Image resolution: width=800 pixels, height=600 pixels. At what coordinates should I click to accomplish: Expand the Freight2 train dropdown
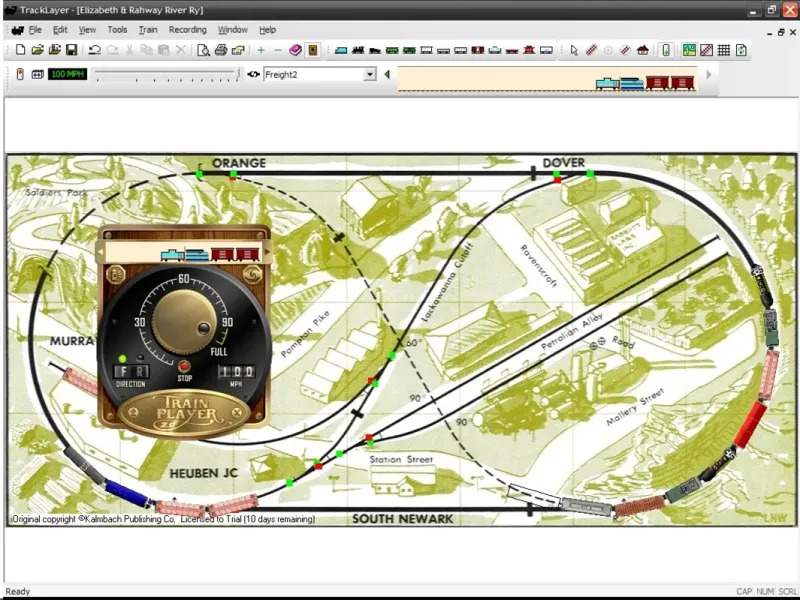(370, 74)
